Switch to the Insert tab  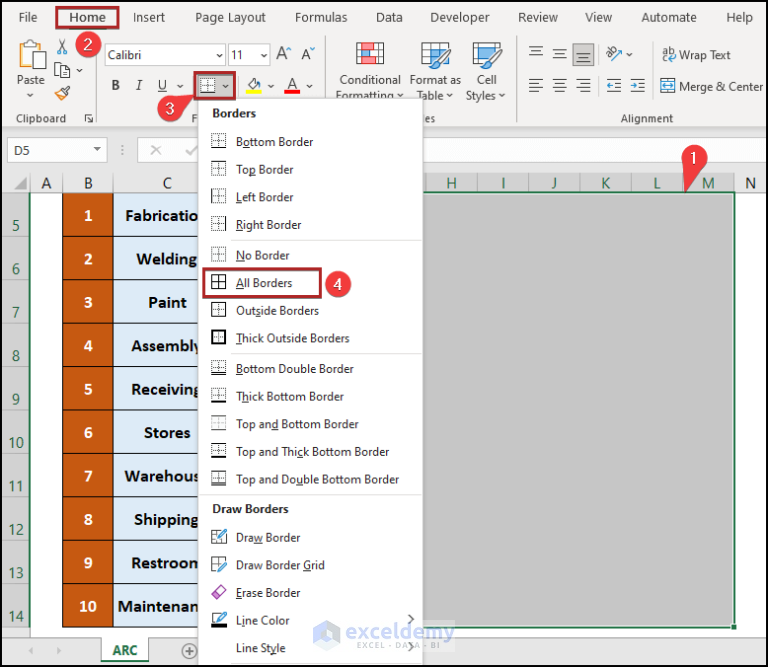point(149,18)
